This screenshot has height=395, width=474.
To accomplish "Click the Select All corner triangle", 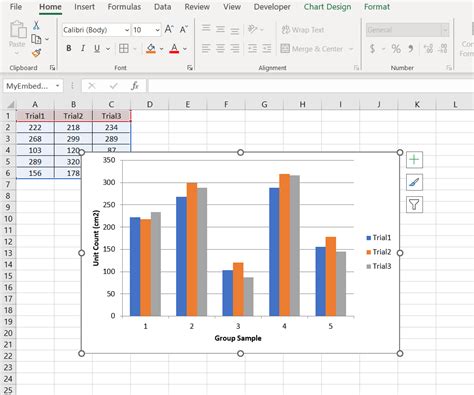I will coord(10,104).
